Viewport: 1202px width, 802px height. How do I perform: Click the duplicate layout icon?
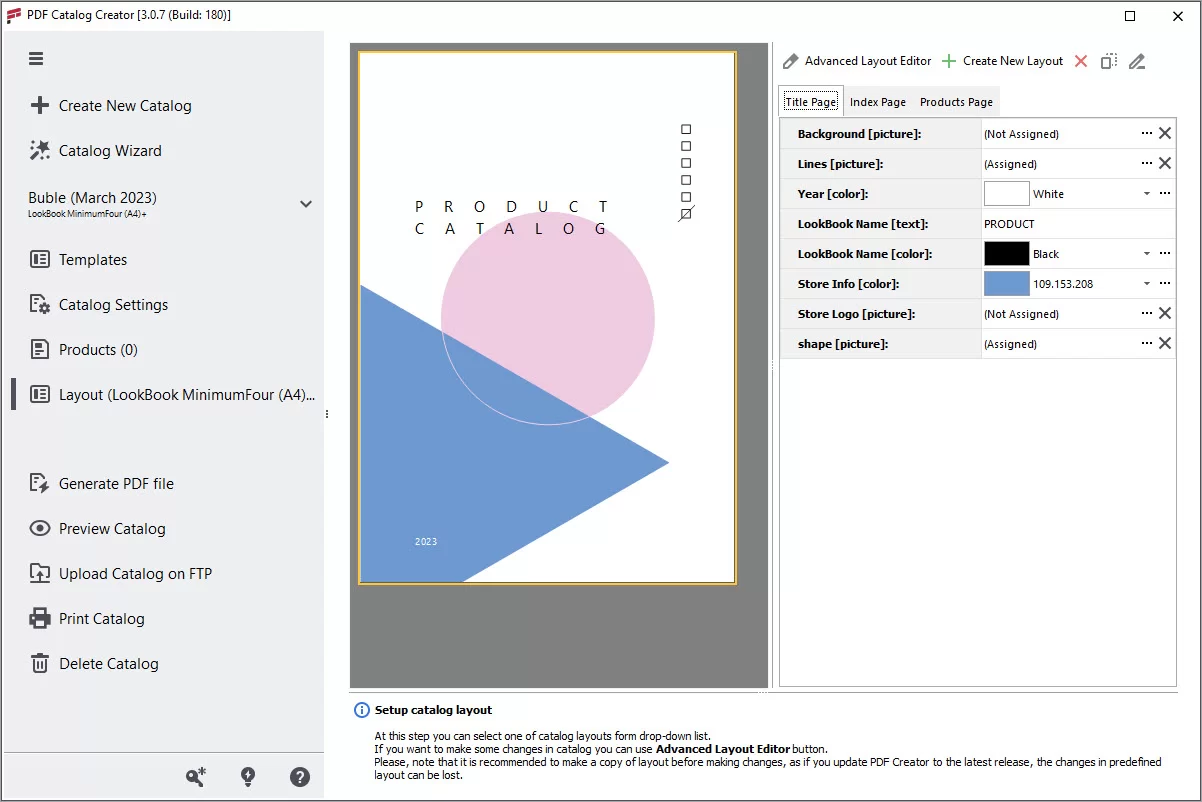tap(1109, 61)
